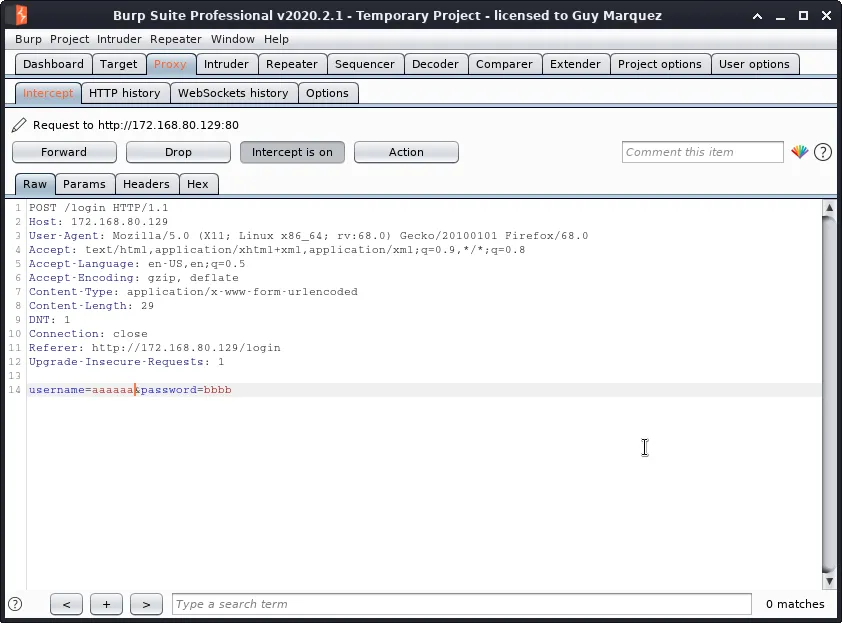Click the Accept: text/html header line
This screenshot has height=623, width=842.
click(x=277, y=250)
